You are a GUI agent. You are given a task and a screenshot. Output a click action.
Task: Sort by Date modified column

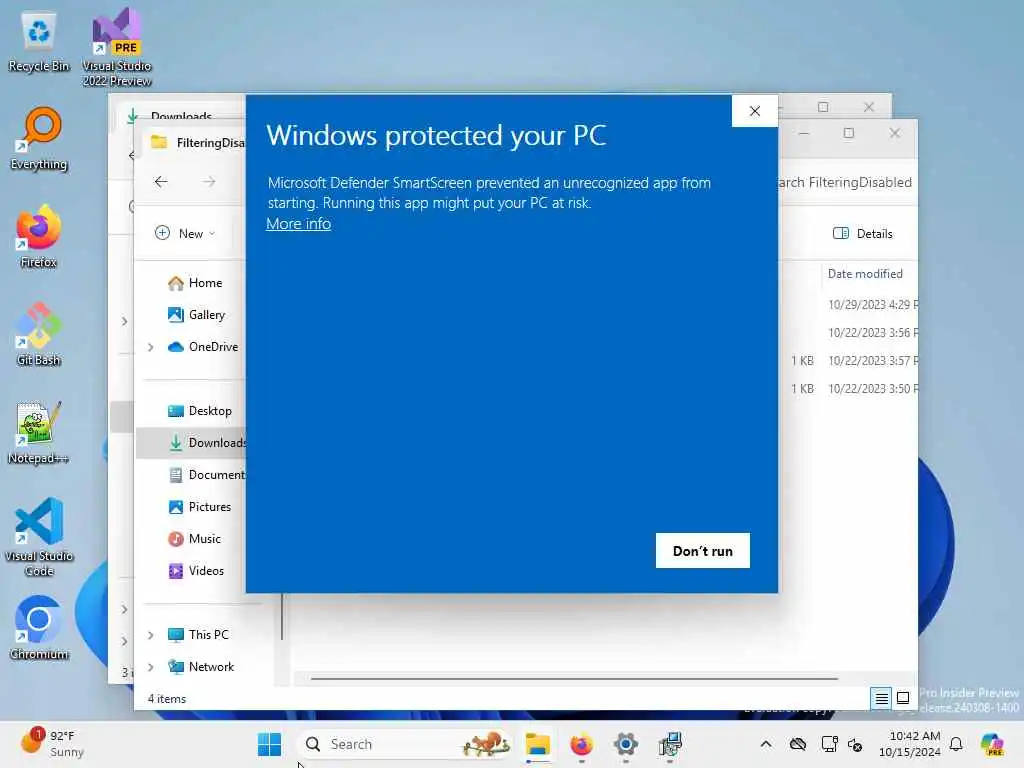(x=865, y=274)
